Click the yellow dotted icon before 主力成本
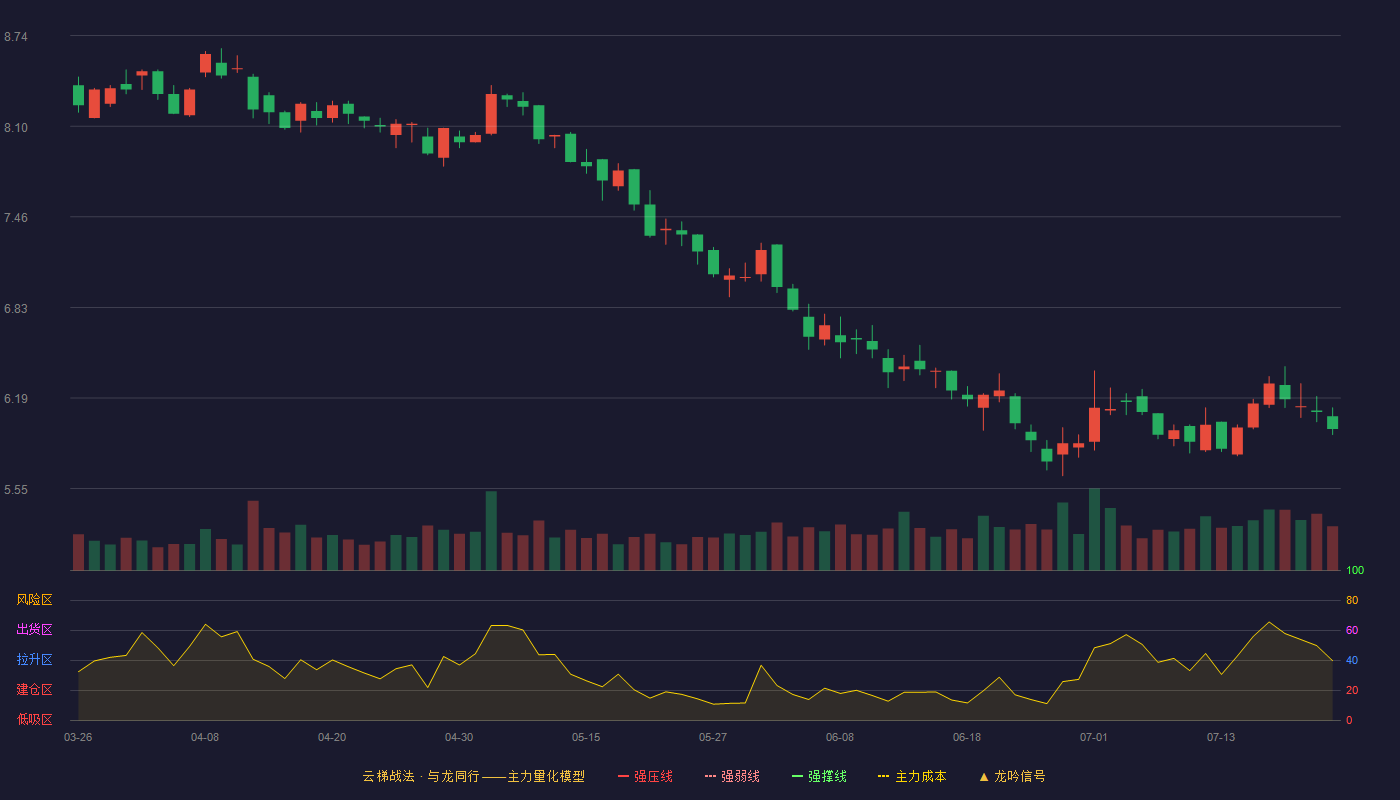The width and height of the screenshot is (1400, 800). (883, 776)
